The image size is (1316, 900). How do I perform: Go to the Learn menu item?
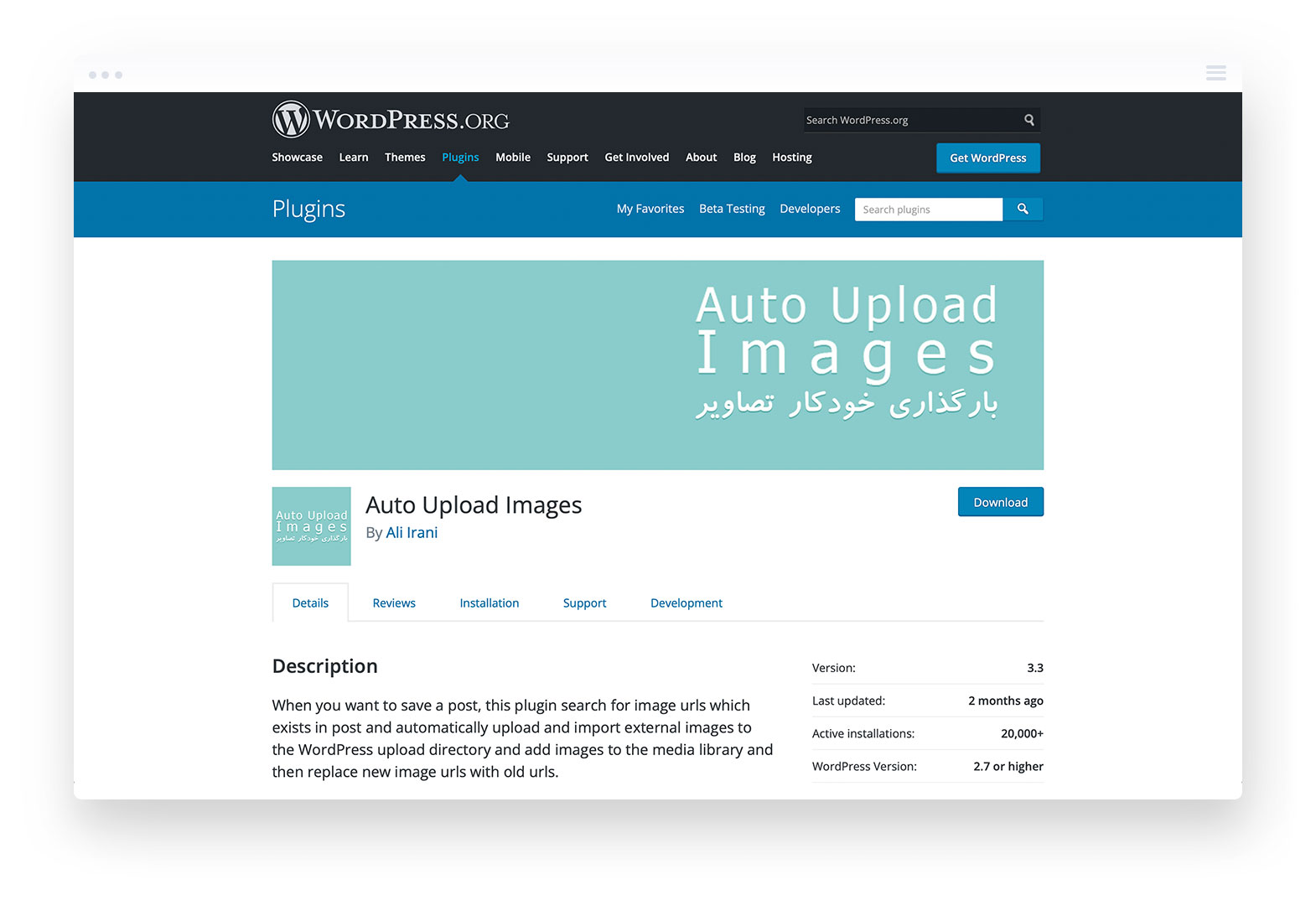[x=354, y=158]
